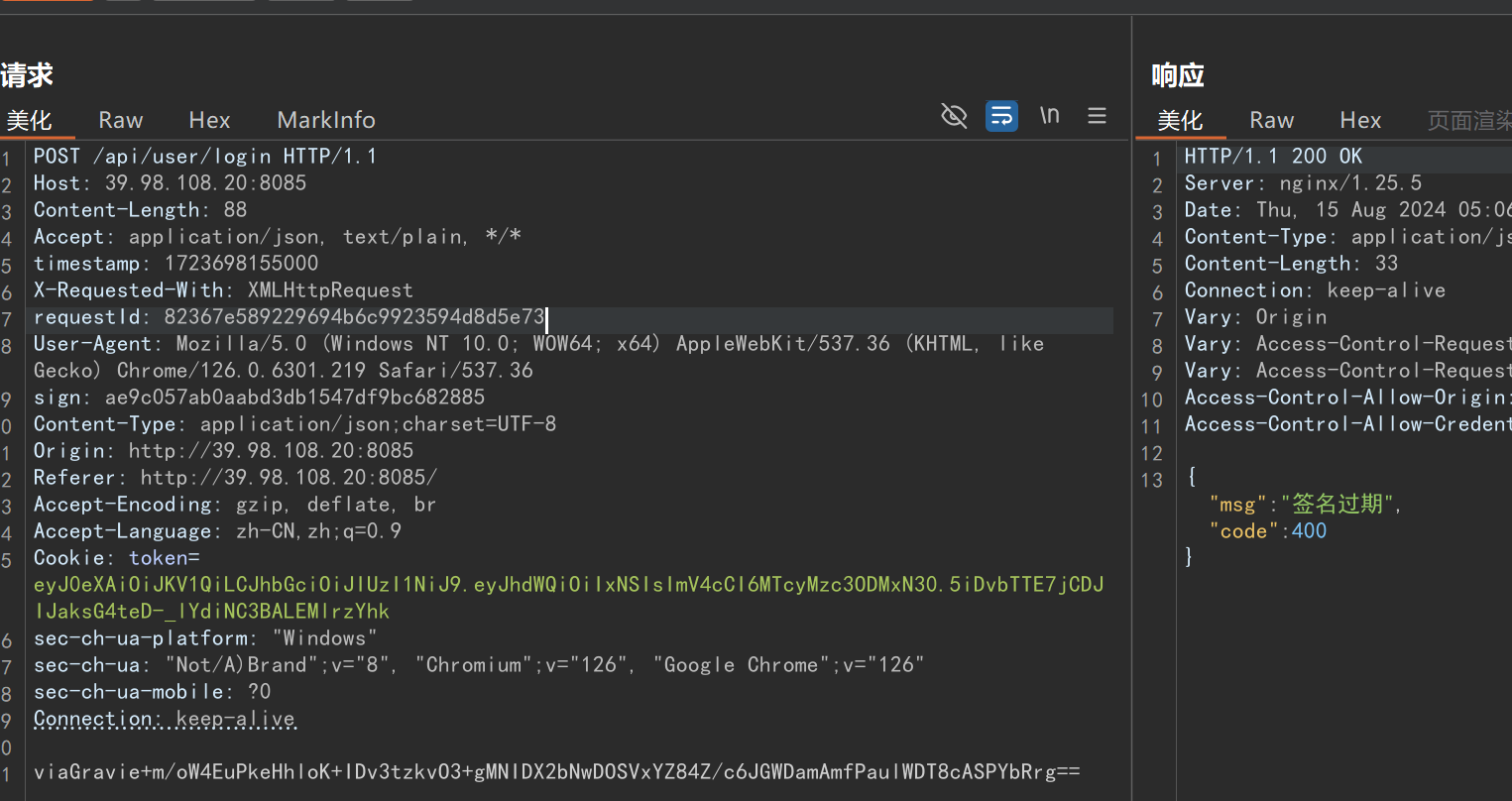Switch to the request Raw tab
This screenshot has width=1512, height=801.
121,120
